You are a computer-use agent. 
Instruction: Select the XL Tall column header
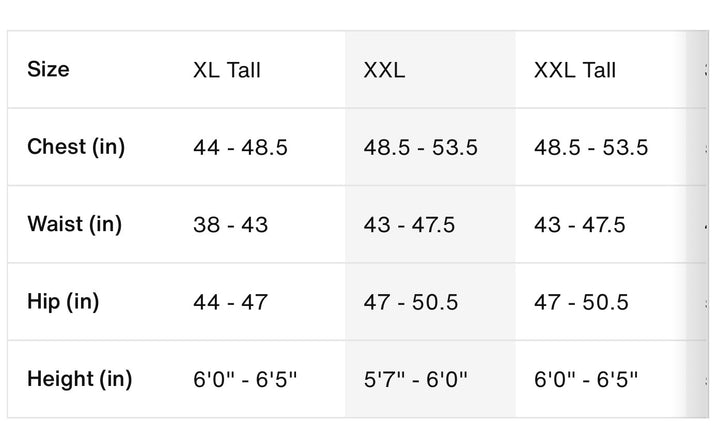(227, 70)
